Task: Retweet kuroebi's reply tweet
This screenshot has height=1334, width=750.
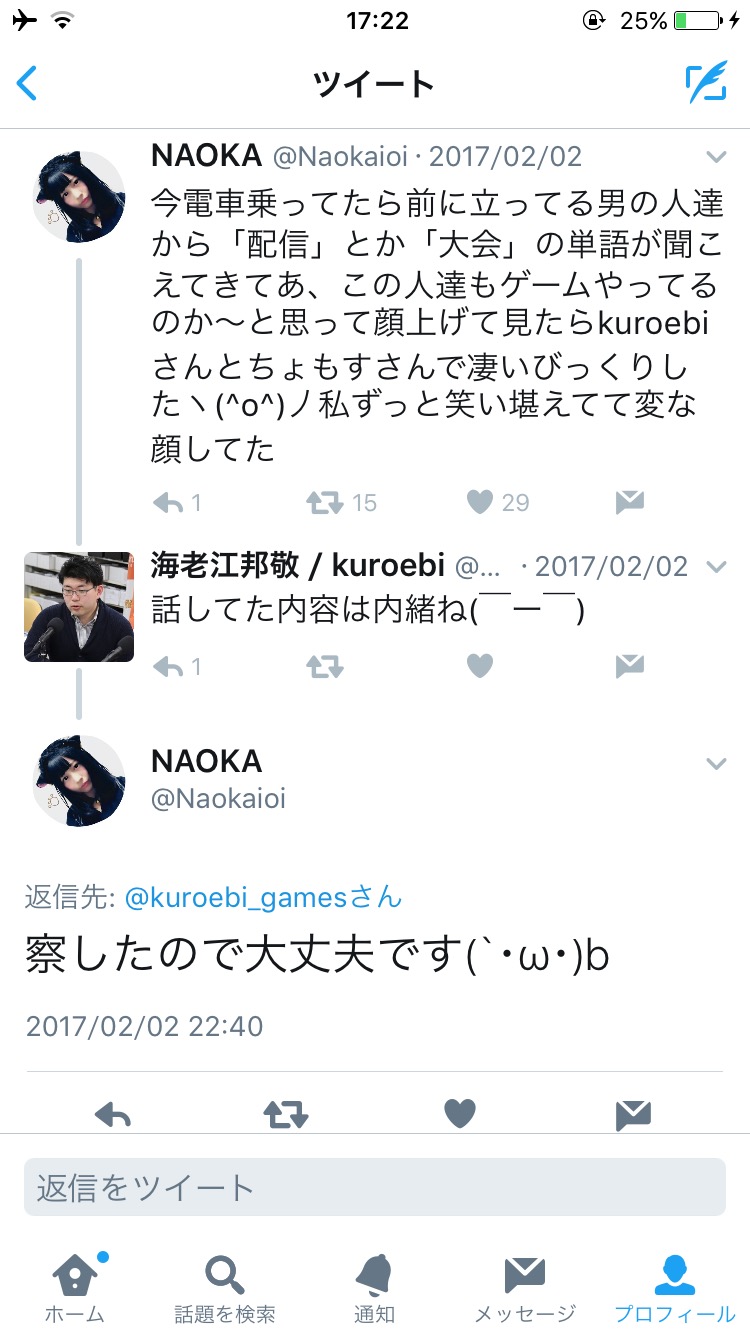Action: point(324,666)
